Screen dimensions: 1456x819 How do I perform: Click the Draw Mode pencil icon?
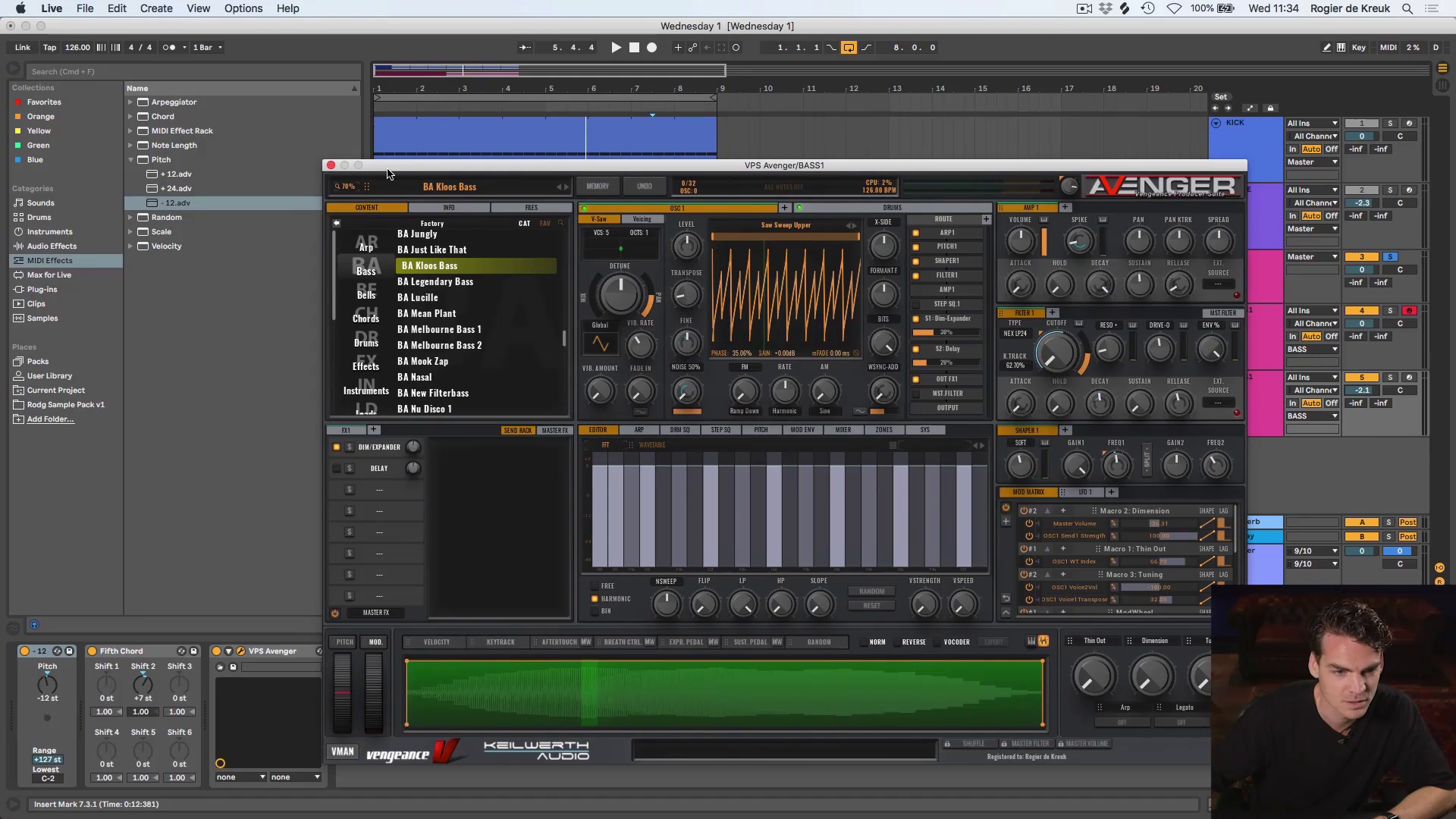click(x=1326, y=47)
